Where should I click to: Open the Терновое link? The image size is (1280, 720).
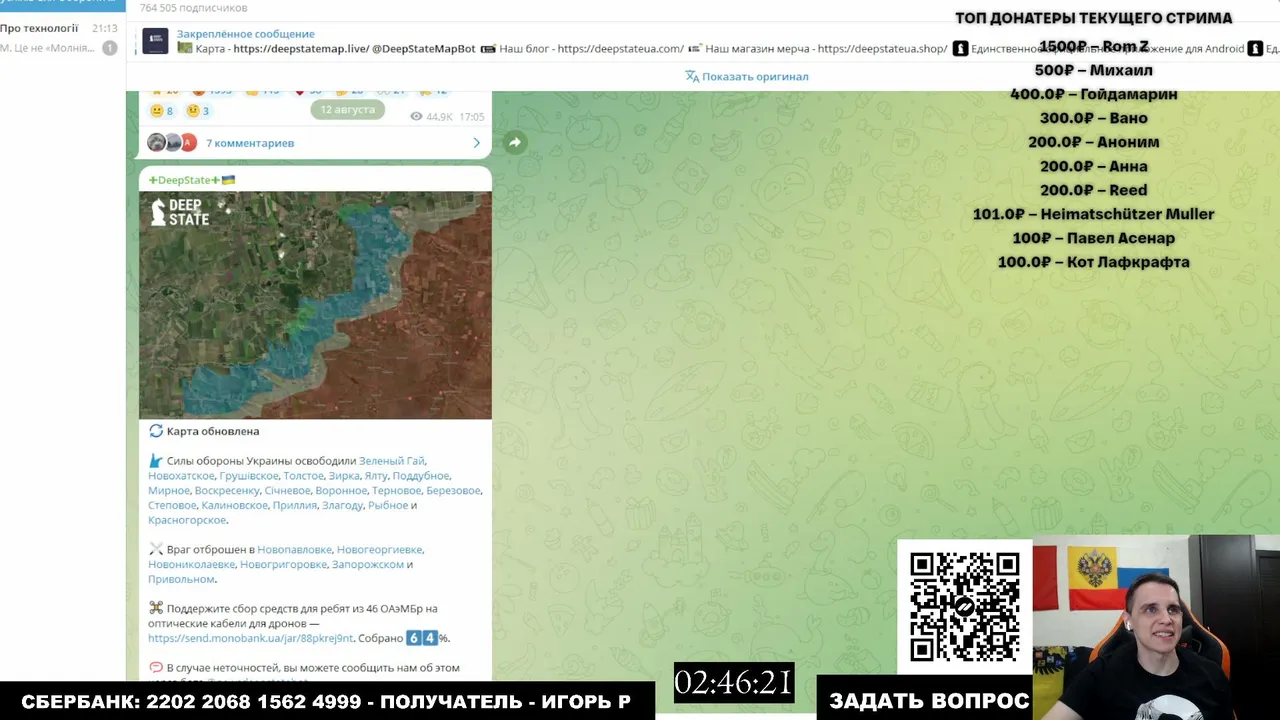397,491
